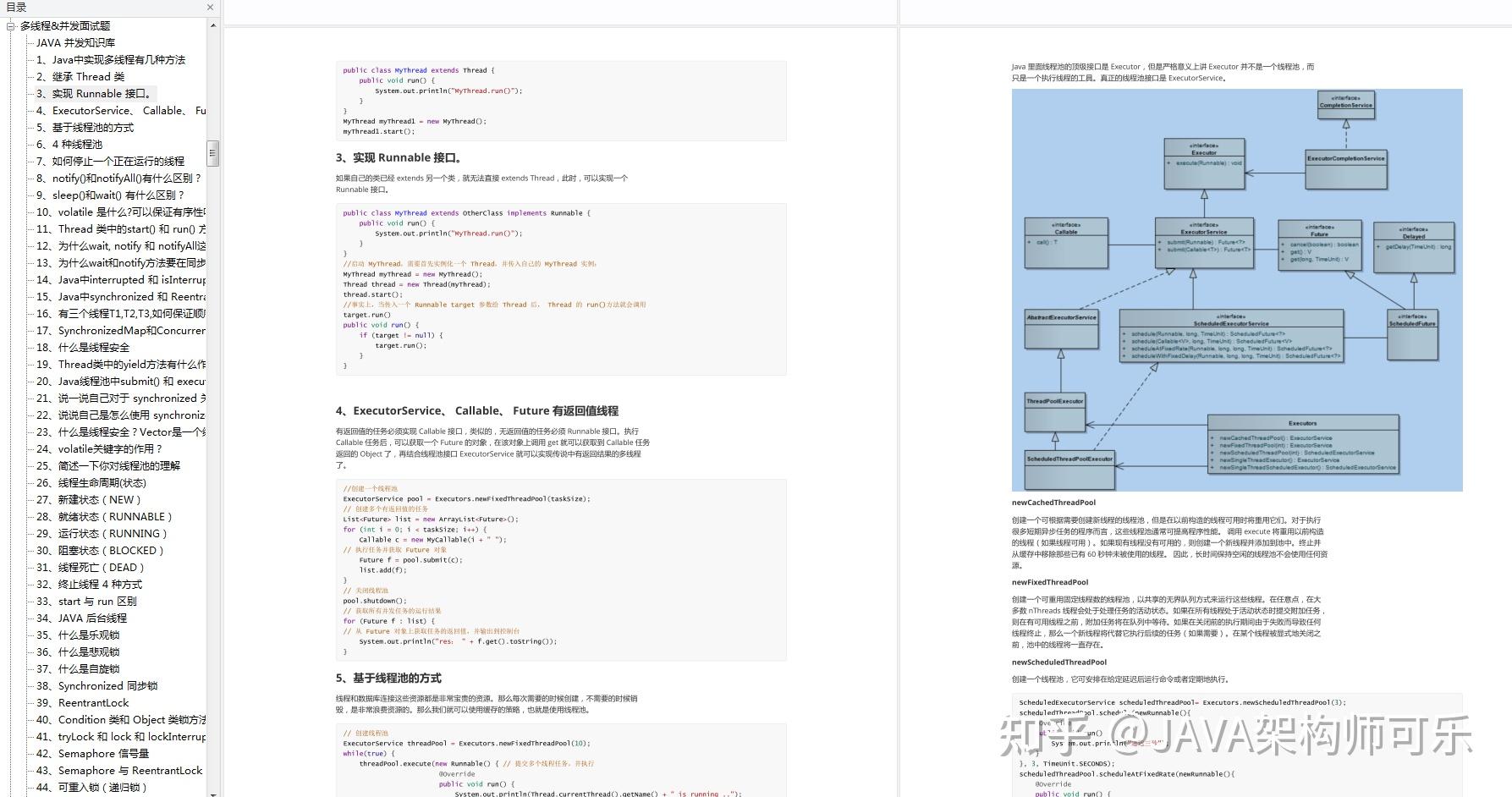
Task: Click heading 3、实现 Runnable 接口 in page
Action: (x=399, y=157)
